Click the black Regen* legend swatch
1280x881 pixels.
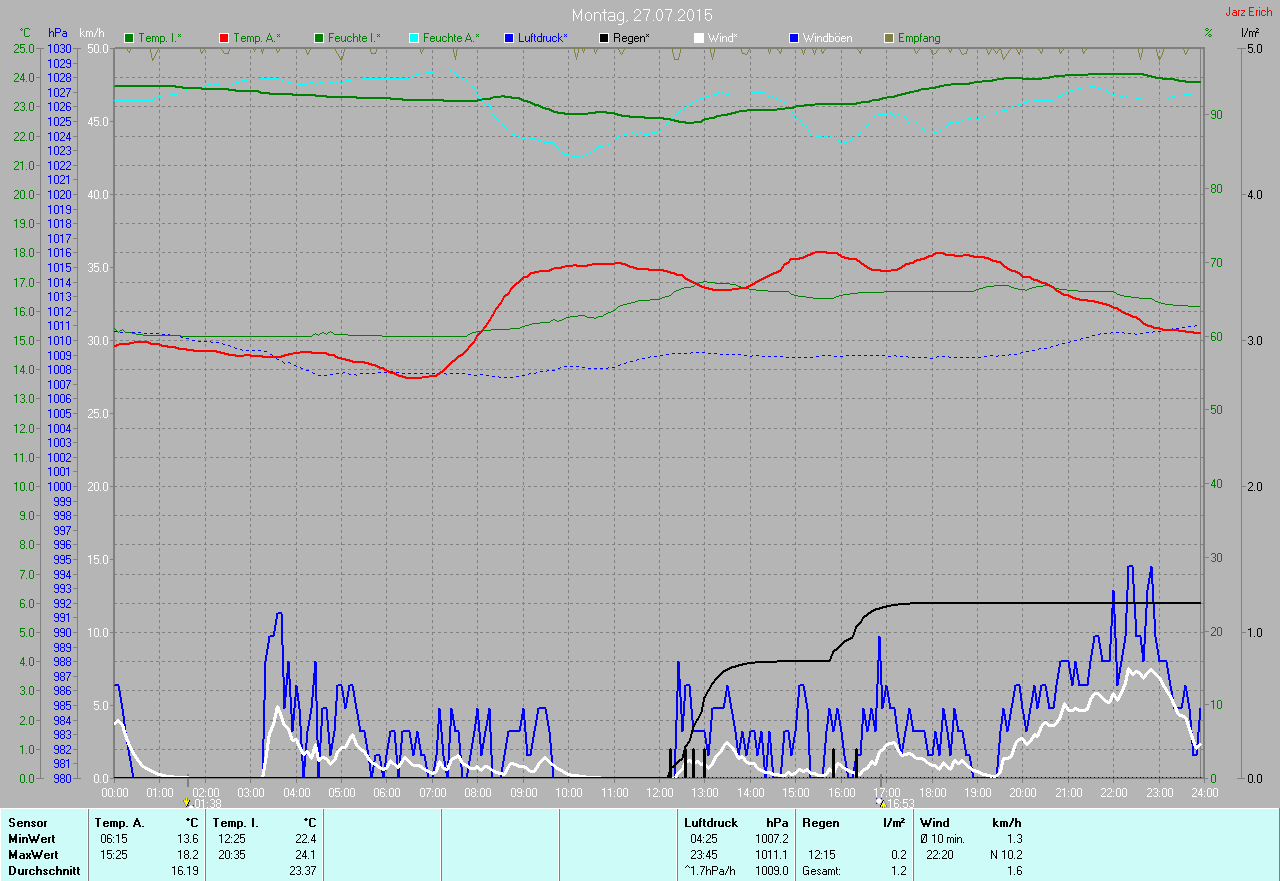click(604, 38)
